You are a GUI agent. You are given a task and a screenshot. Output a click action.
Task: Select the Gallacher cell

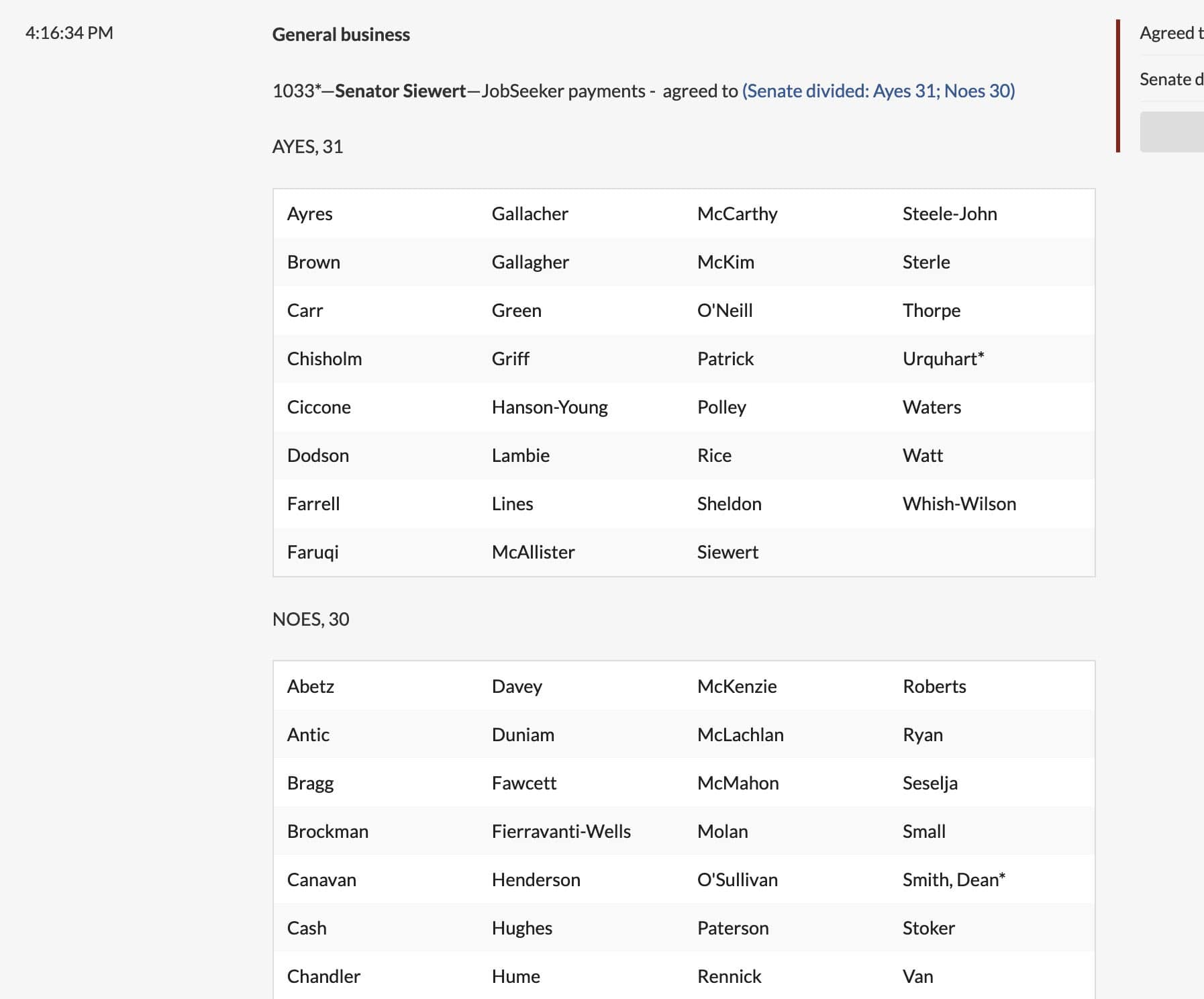(581, 213)
